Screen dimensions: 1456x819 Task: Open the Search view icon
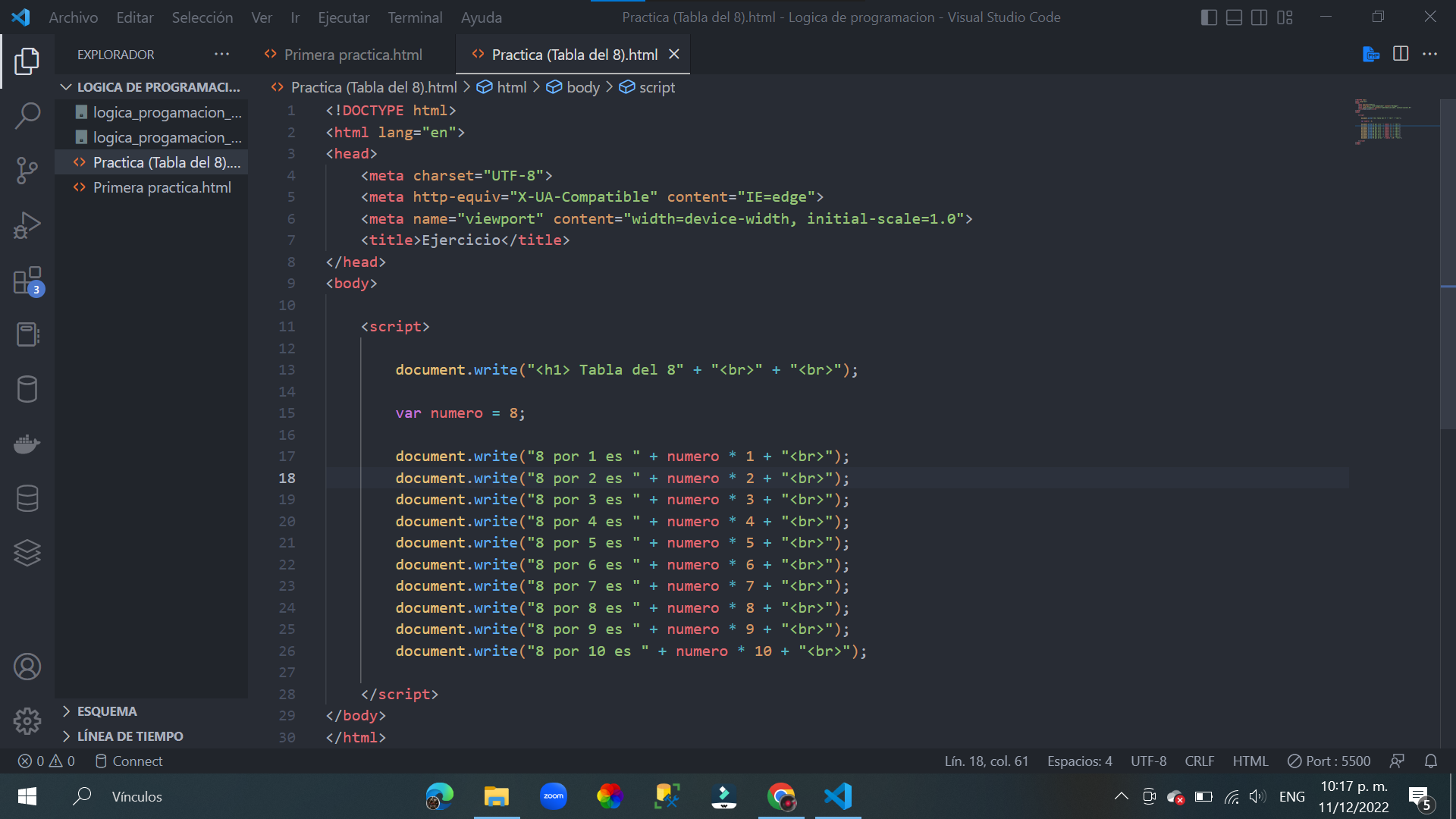[27, 116]
